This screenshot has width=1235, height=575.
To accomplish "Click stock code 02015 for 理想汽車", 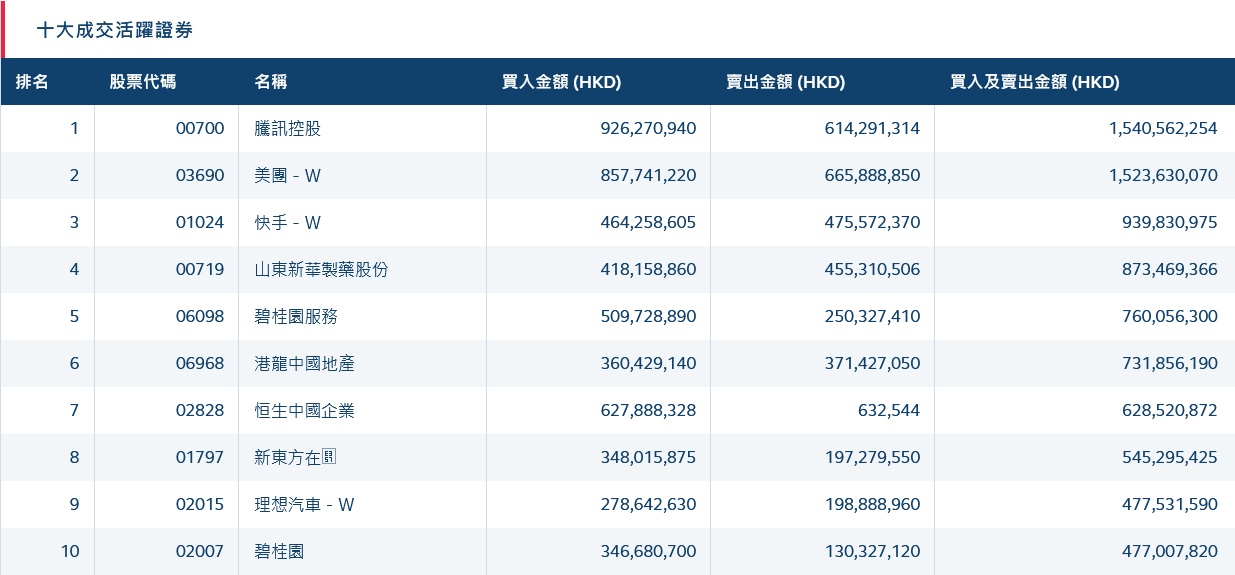I will click(x=200, y=504).
